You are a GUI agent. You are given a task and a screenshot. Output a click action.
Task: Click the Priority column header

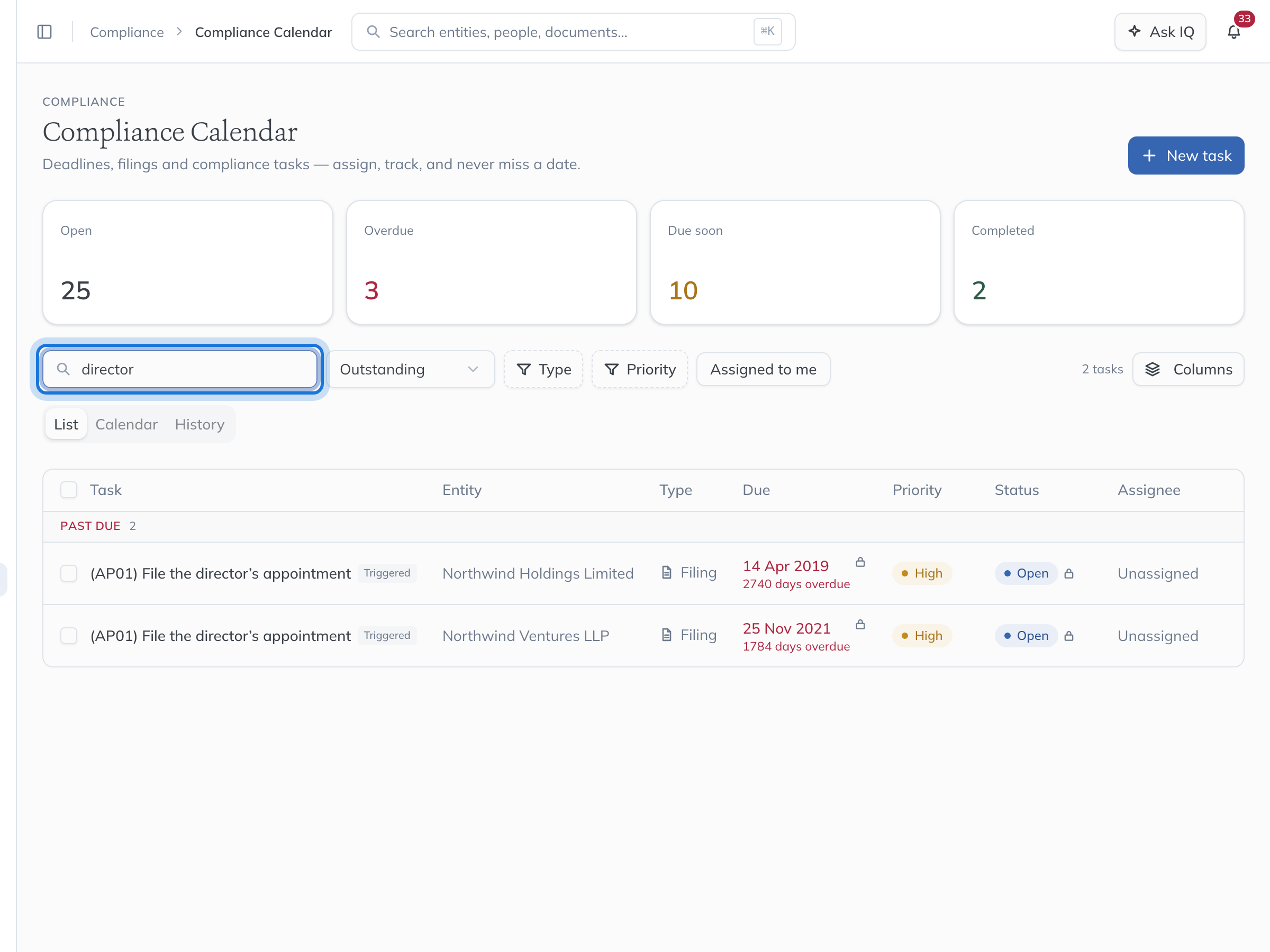pos(917,490)
